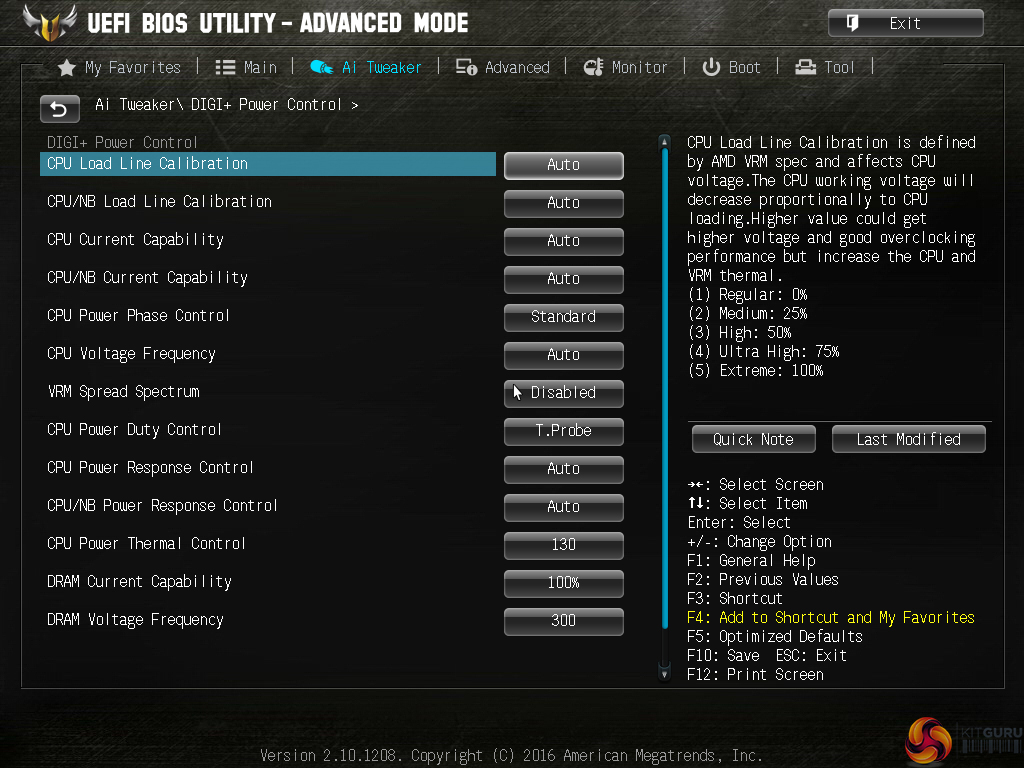
Task: Switch to the Monitor tab
Action: [x=625, y=67]
